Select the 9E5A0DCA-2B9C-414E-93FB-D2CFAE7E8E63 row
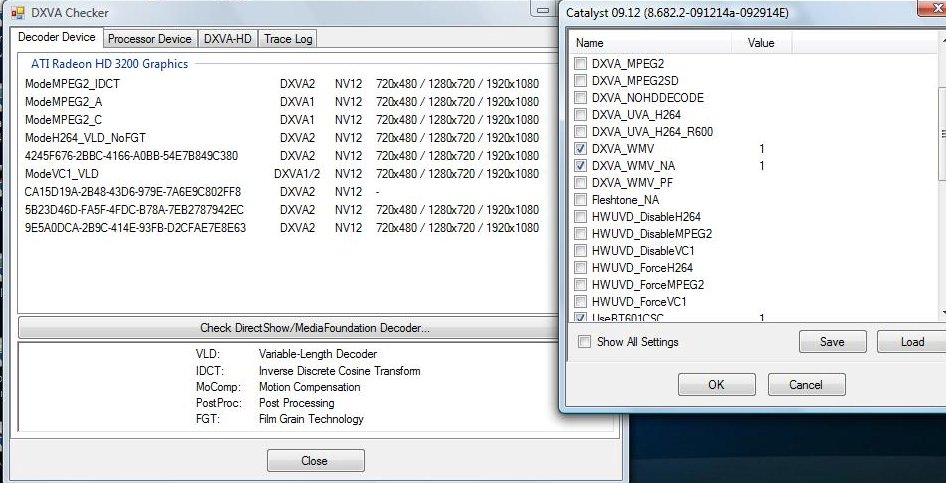This screenshot has height=483, width=946. [282, 228]
